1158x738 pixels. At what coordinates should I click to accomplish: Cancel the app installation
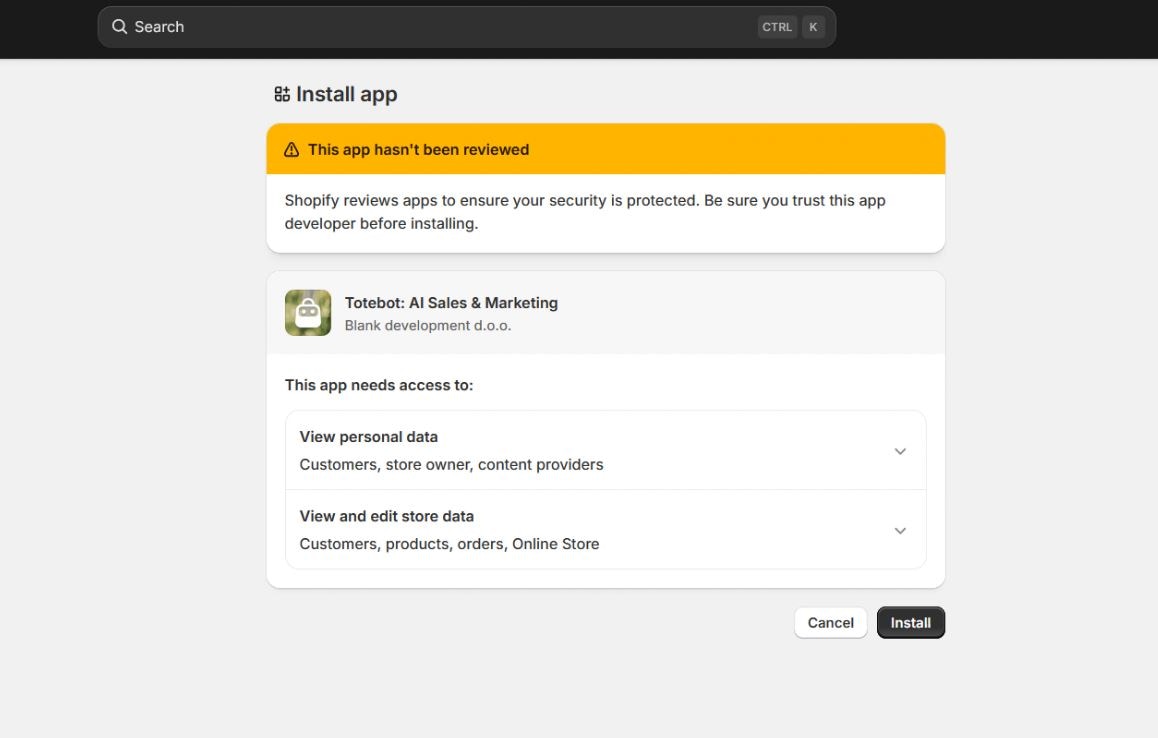point(830,623)
